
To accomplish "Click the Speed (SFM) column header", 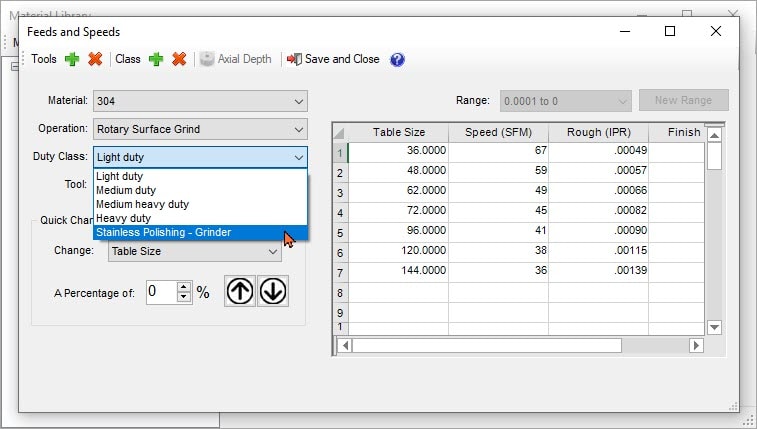I will tap(498, 132).
